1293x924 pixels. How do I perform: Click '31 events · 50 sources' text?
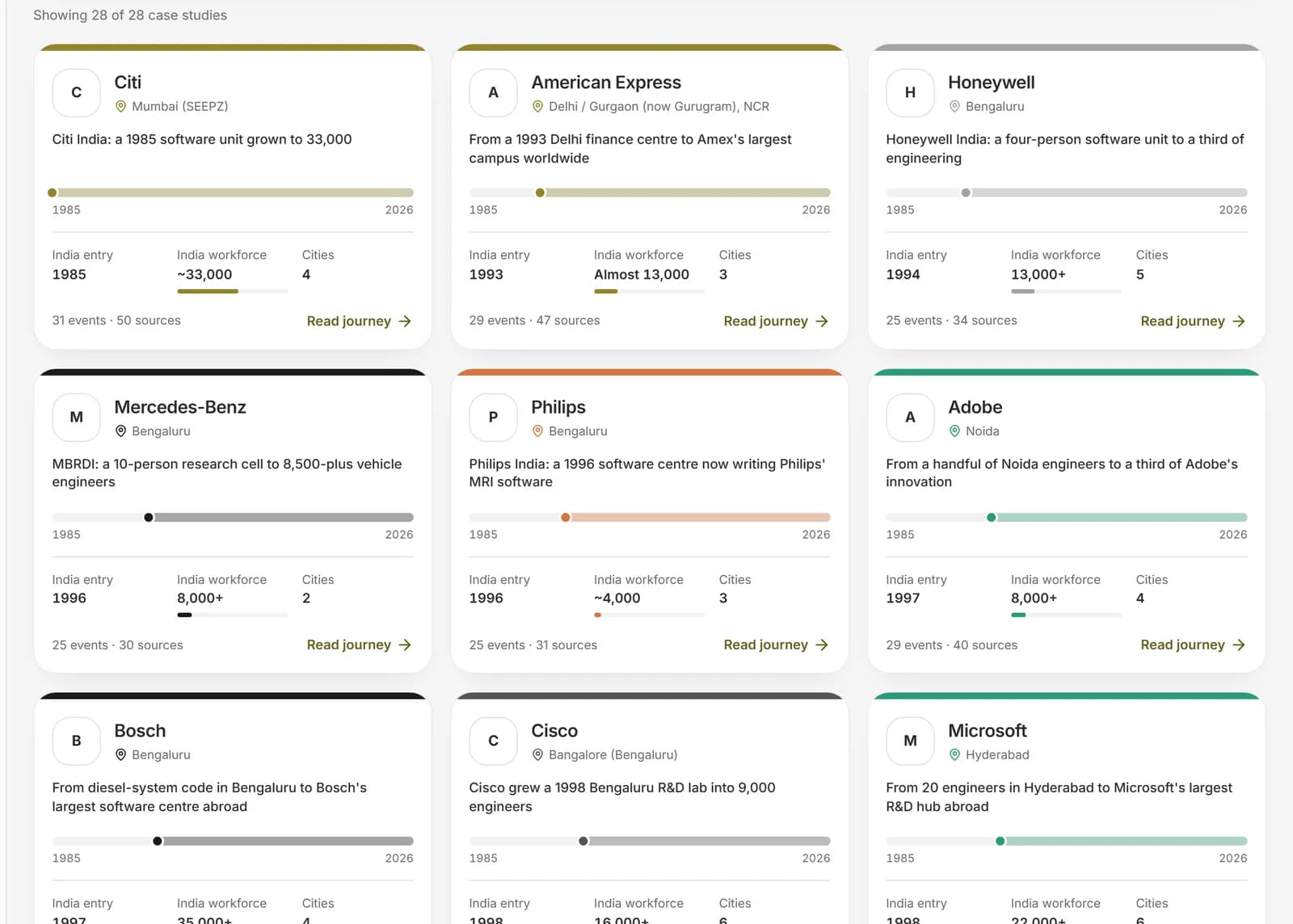tap(116, 321)
